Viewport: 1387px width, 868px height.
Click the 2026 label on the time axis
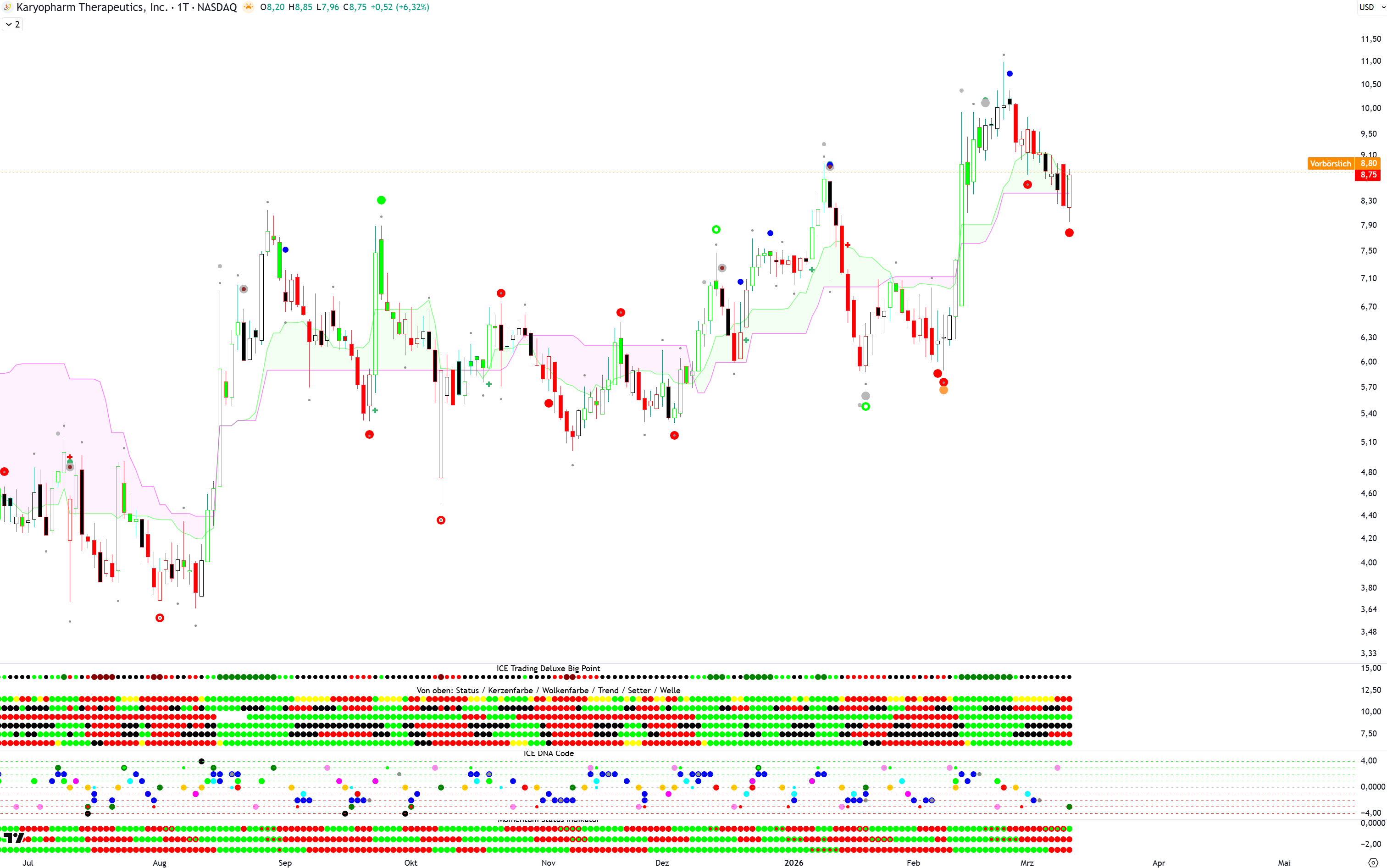point(793,862)
